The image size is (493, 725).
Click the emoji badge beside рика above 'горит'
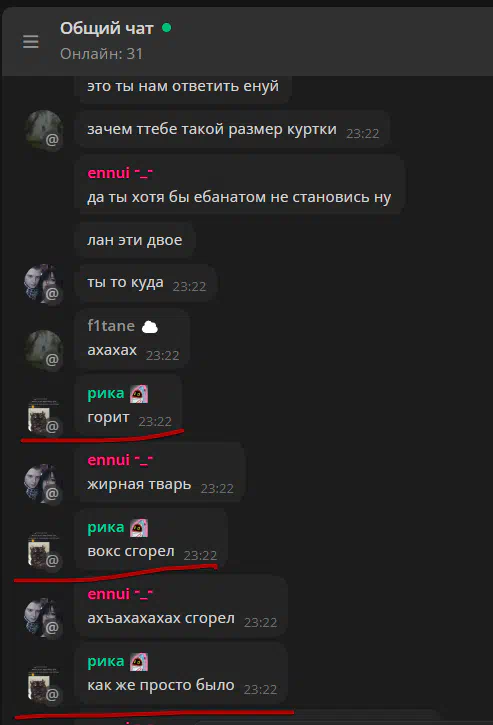[139, 394]
